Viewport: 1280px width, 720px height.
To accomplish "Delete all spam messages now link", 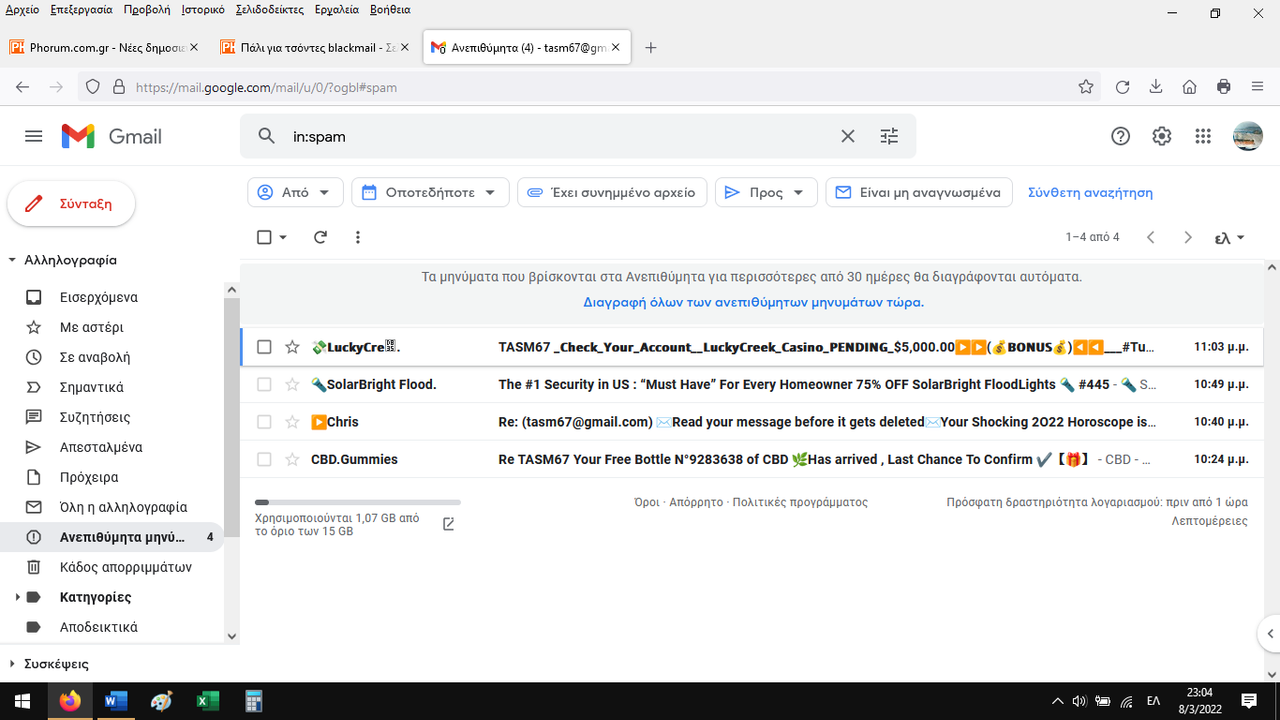I will tap(753, 302).
